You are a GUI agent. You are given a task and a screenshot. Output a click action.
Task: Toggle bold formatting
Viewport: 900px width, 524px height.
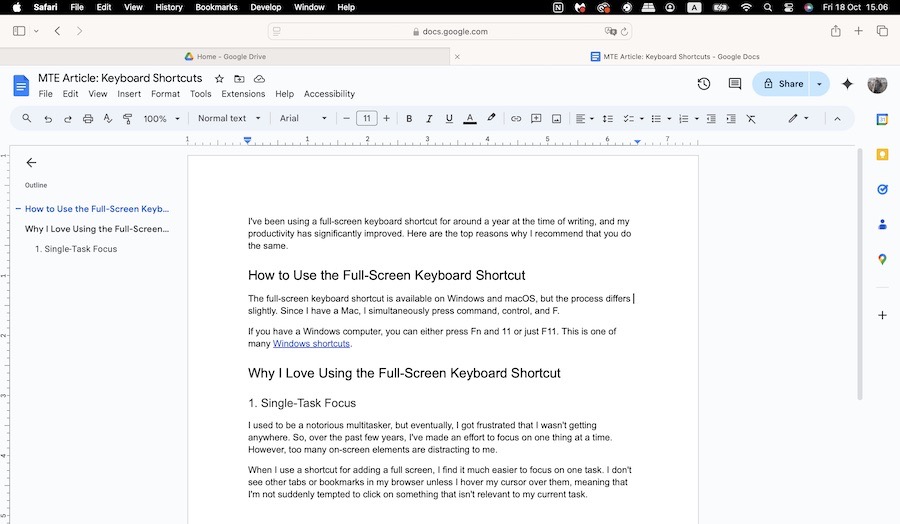click(409, 119)
